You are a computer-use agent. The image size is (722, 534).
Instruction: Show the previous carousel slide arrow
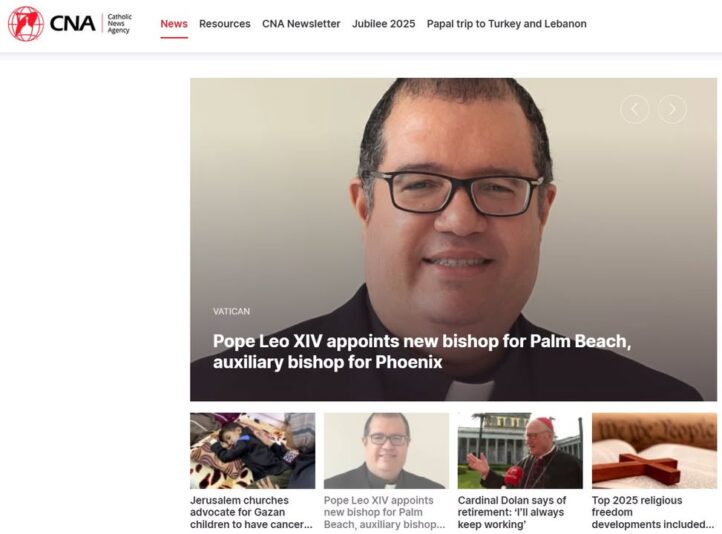point(635,109)
